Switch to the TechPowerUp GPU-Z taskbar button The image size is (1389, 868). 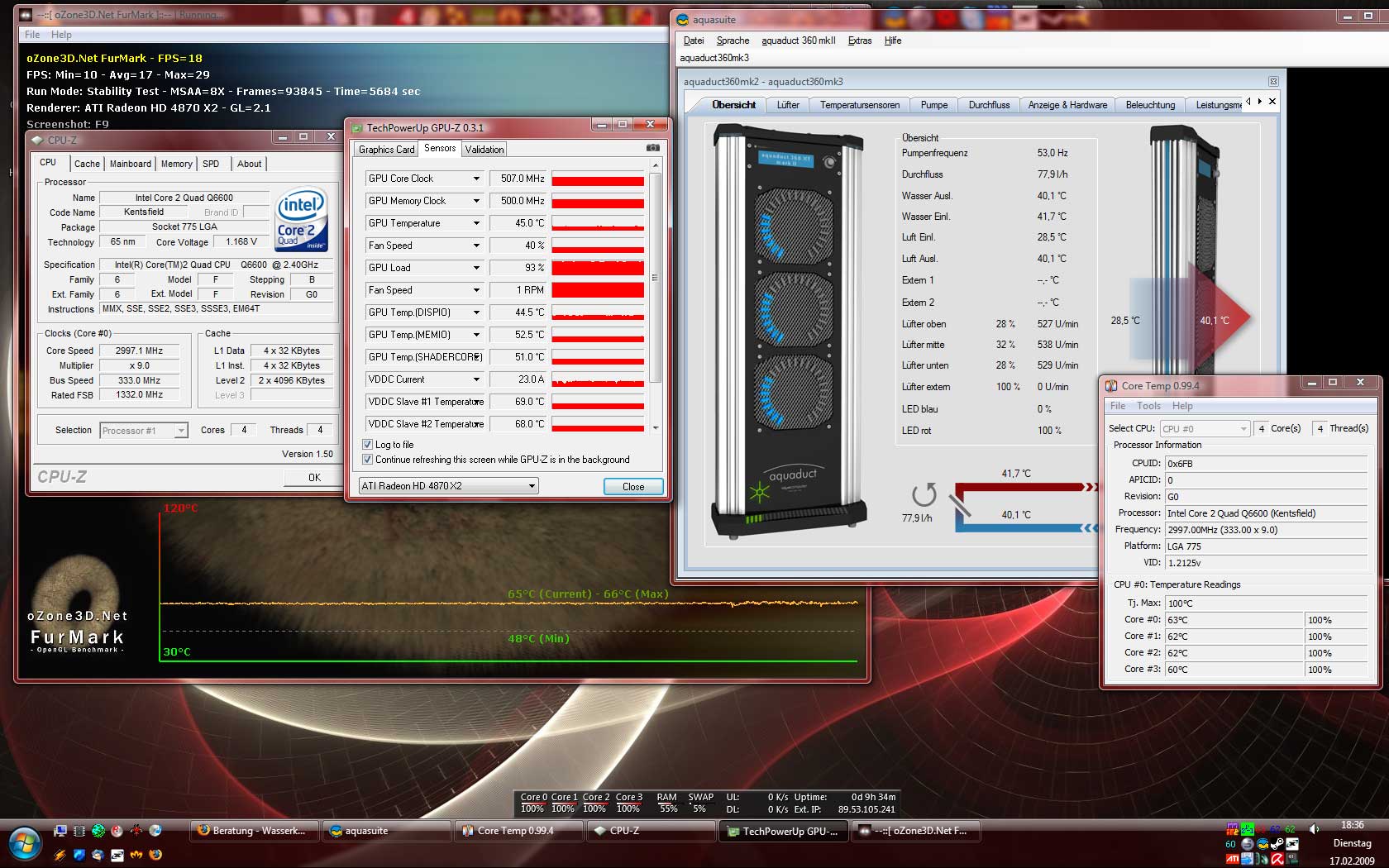[x=784, y=831]
